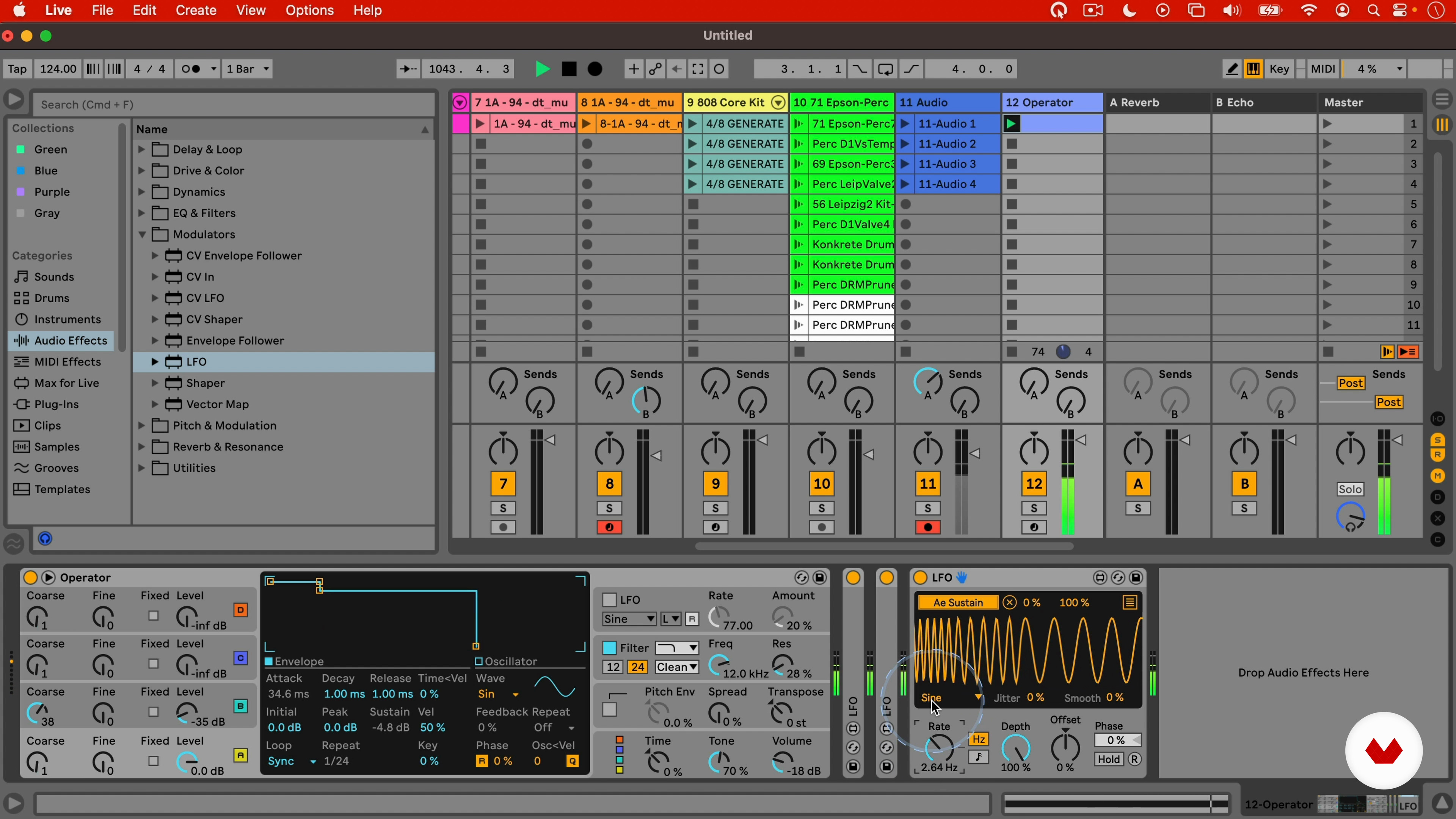Click the Arrangement Record button

click(595, 69)
